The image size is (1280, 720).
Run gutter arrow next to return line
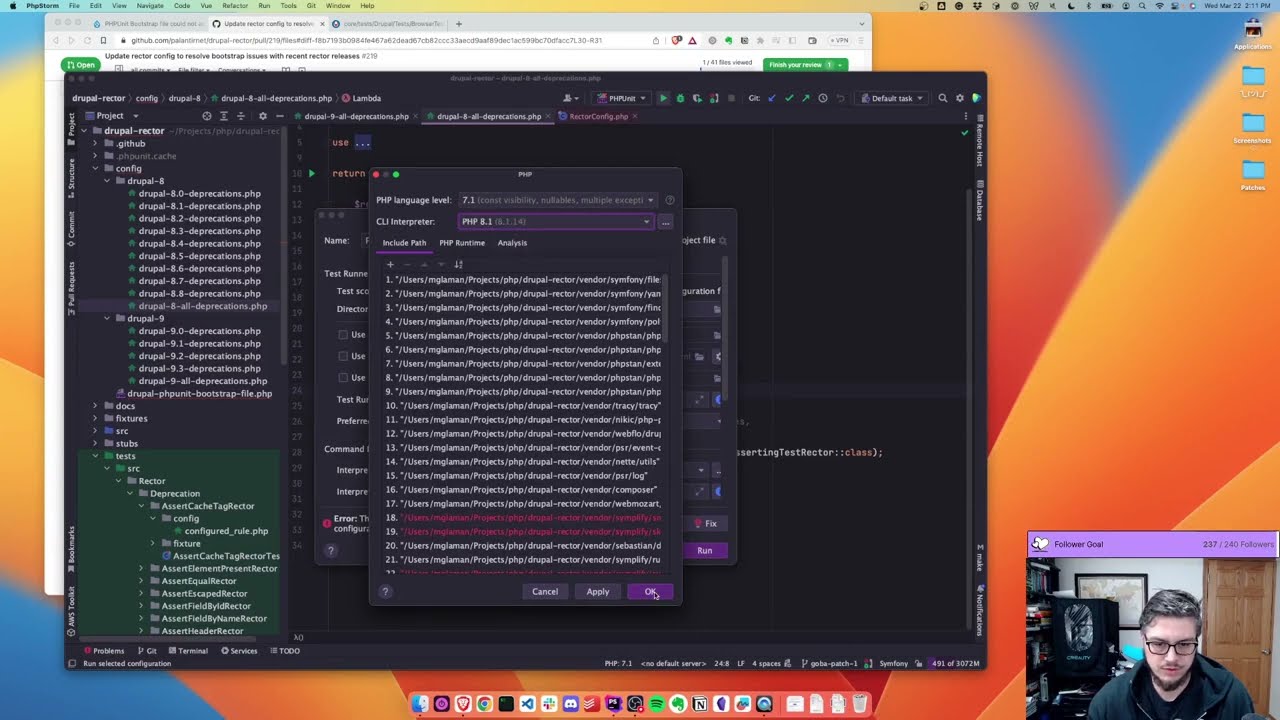click(311, 173)
